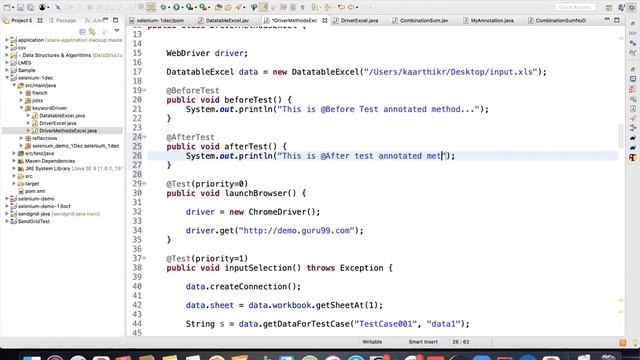Collapse the src/main/java folder
Image resolution: width=640 pixels, height=360 pixels.
[x=14, y=85]
